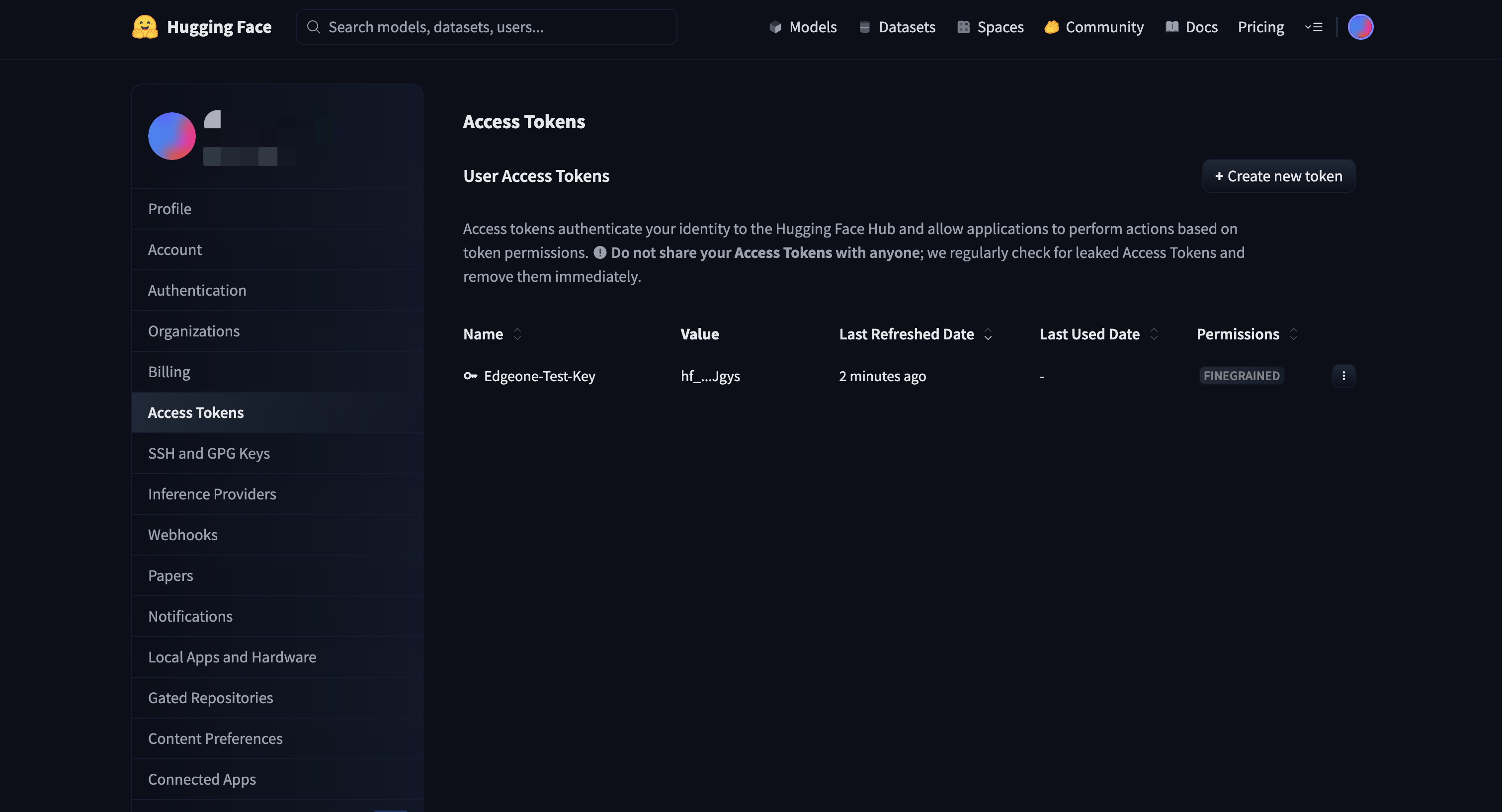Open Connected Apps settings

[x=277, y=780]
